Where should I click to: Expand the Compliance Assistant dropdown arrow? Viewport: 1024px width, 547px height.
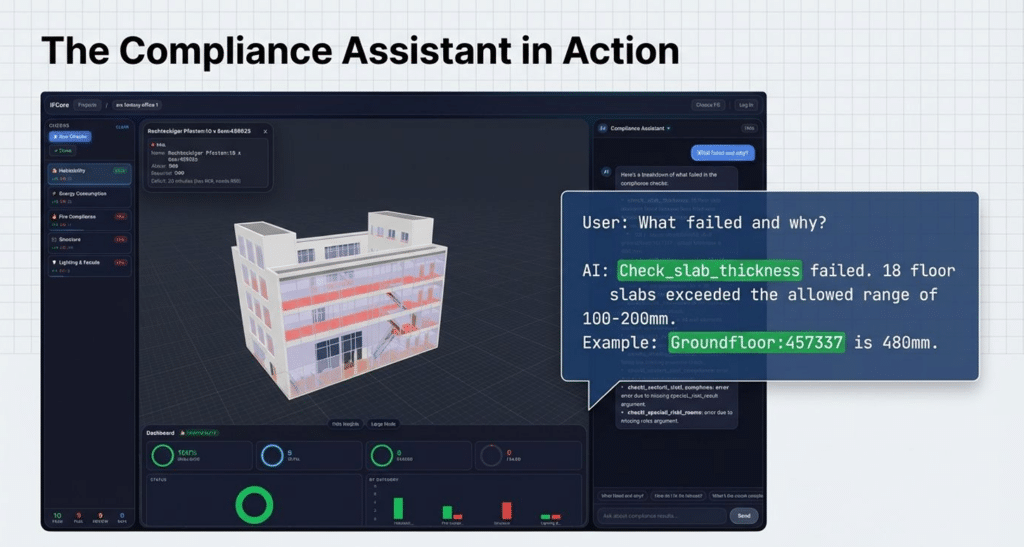668,129
